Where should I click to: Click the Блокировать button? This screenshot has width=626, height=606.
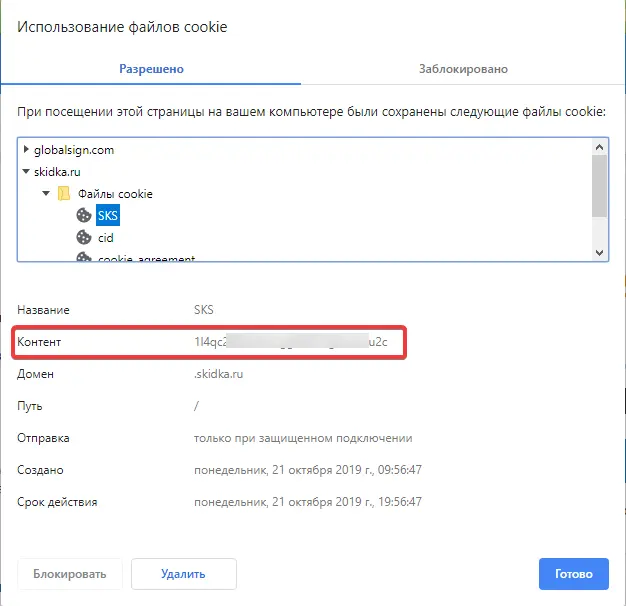(69, 574)
